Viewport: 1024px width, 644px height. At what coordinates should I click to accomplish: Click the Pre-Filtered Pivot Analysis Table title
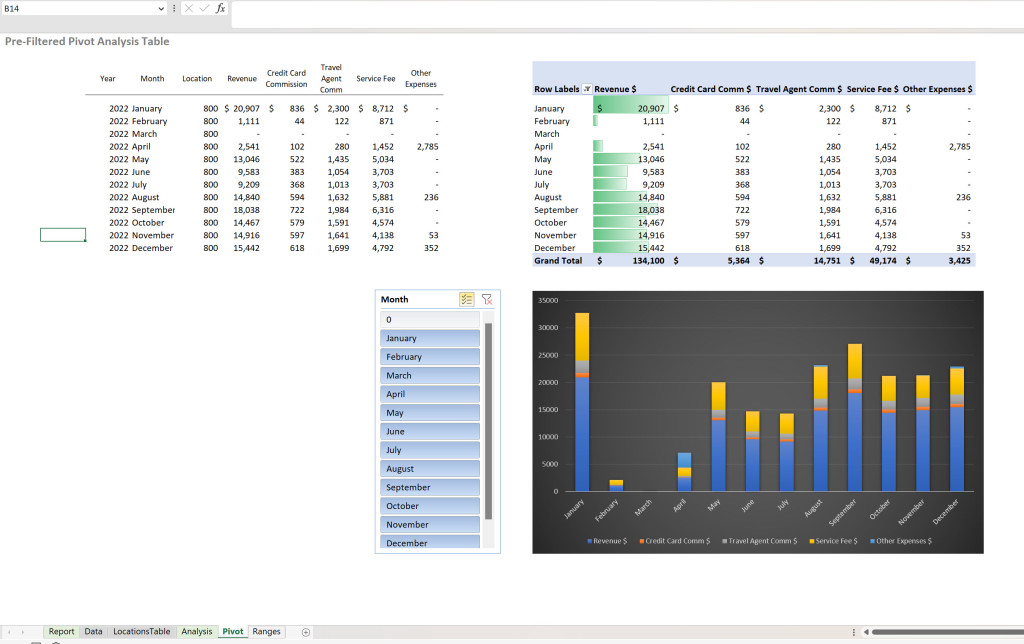tap(87, 41)
